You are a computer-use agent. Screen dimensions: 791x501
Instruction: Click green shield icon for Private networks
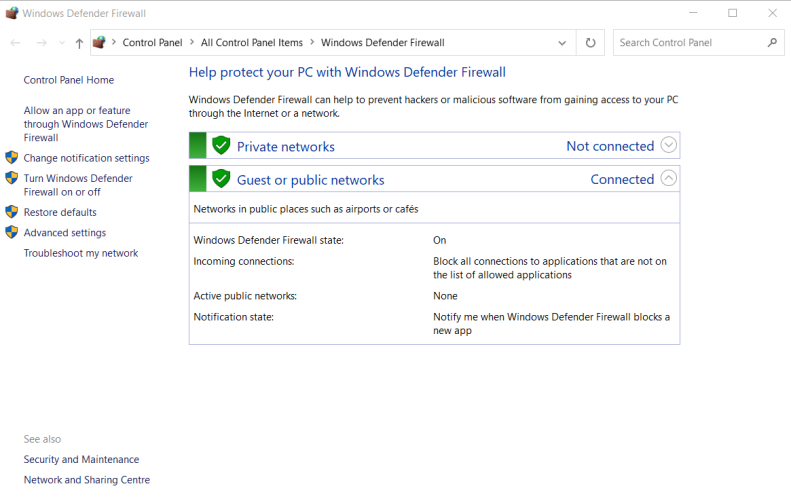click(x=221, y=145)
